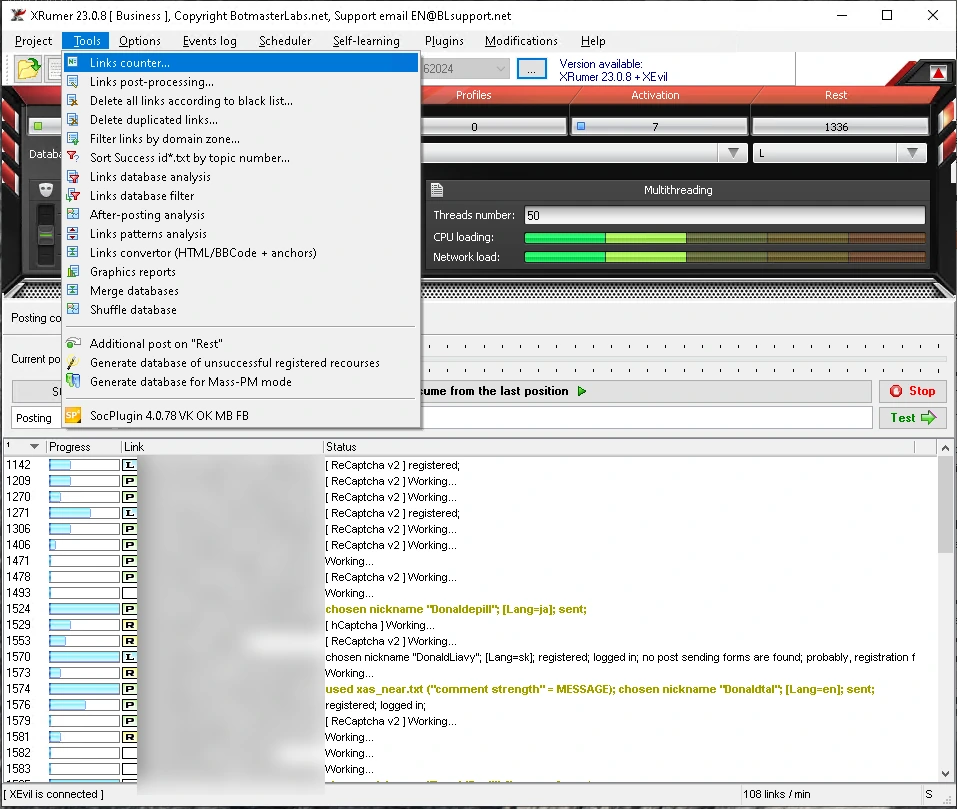Image resolution: width=957 pixels, height=809 pixels.
Task: Click the Profiles tab header
Action: 474,95
